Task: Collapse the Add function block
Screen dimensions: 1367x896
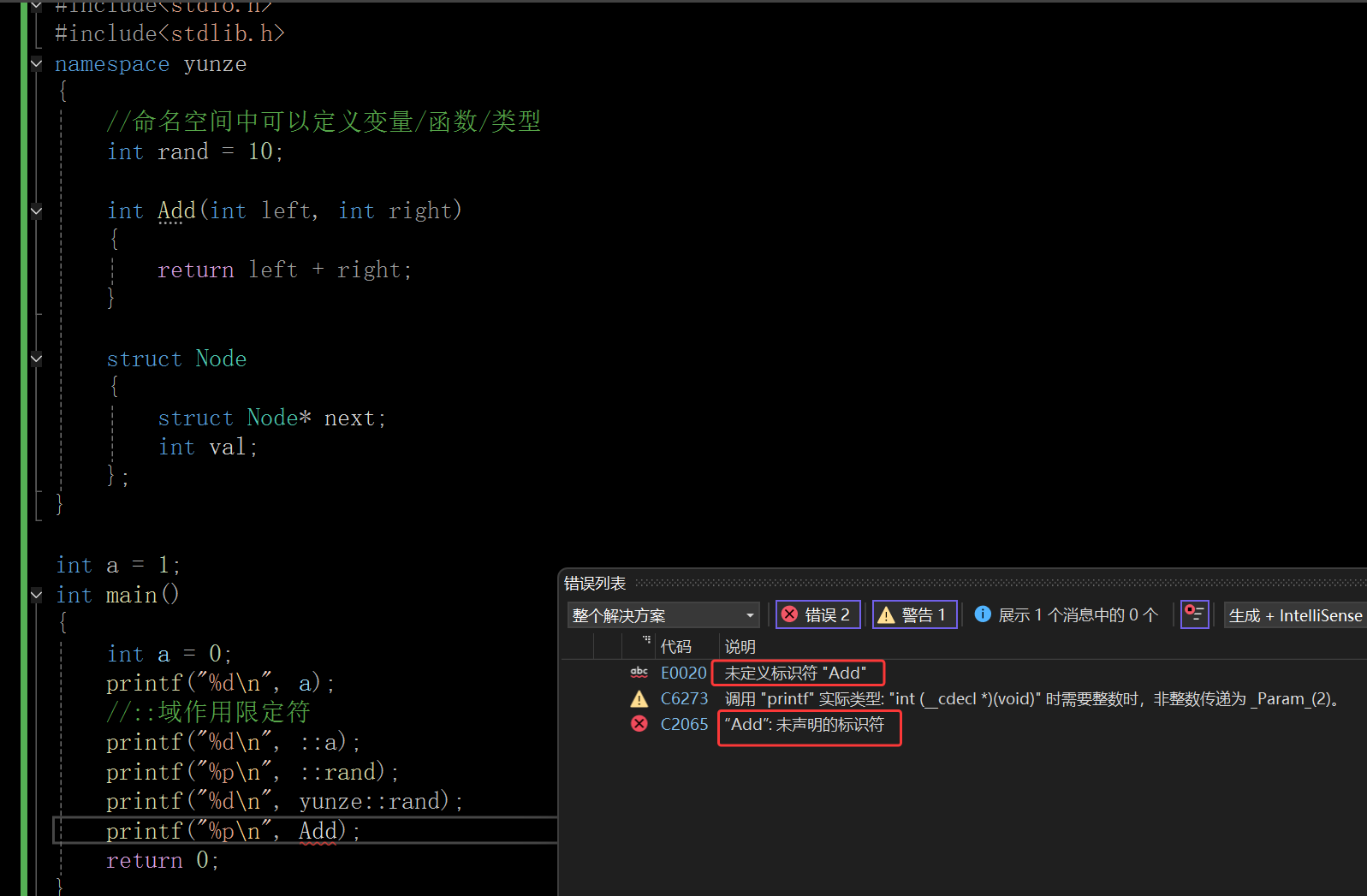Action: click(x=36, y=211)
